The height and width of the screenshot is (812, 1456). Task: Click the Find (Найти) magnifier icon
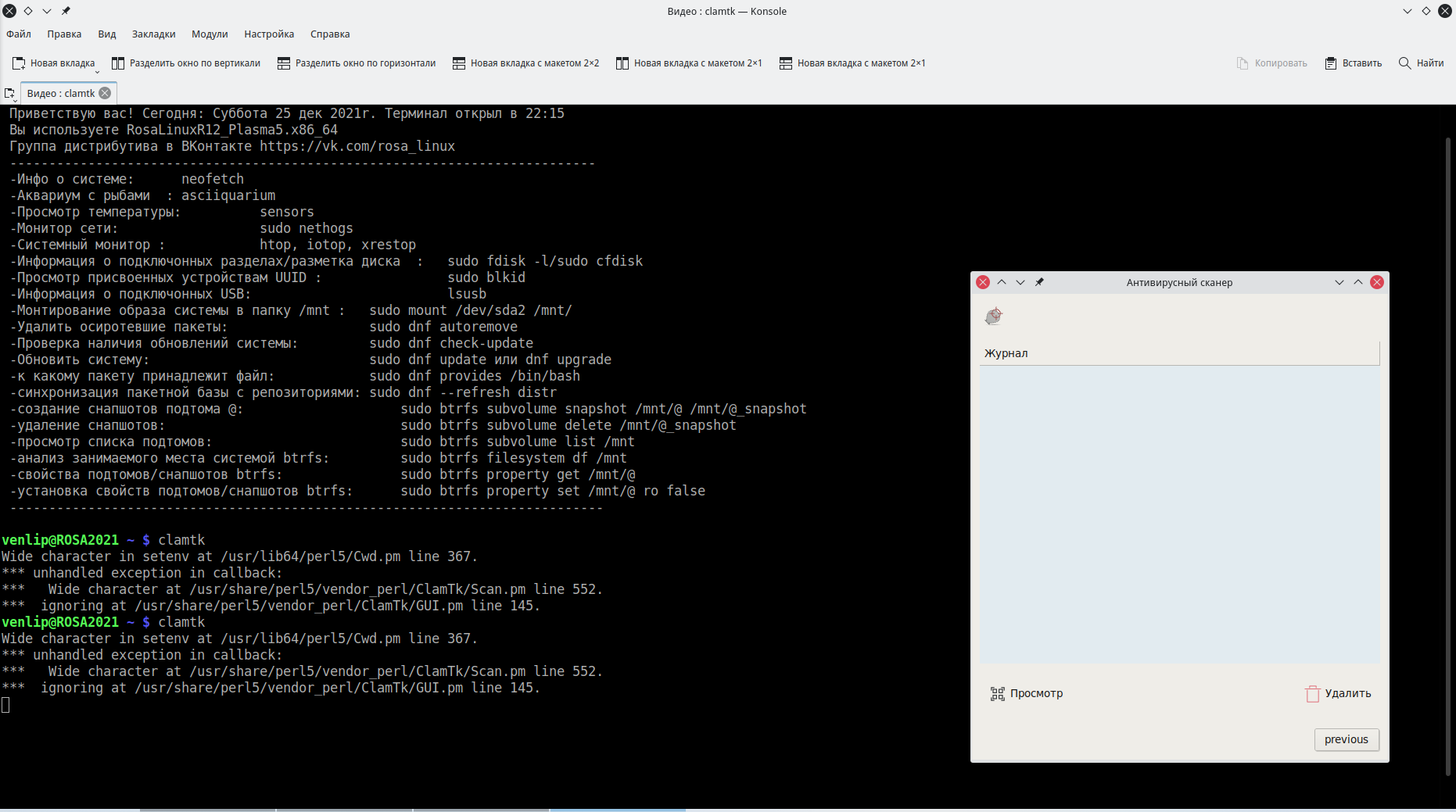click(x=1405, y=63)
